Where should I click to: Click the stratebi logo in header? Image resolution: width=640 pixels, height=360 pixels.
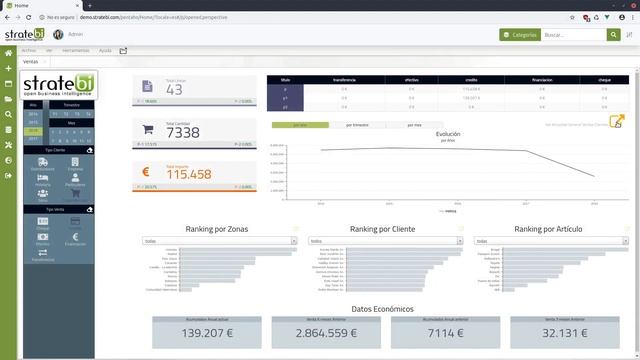(x=24, y=35)
